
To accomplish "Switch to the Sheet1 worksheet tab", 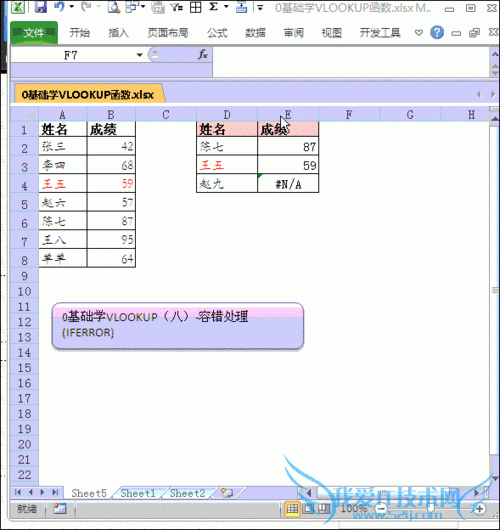I will [x=138, y=493].
